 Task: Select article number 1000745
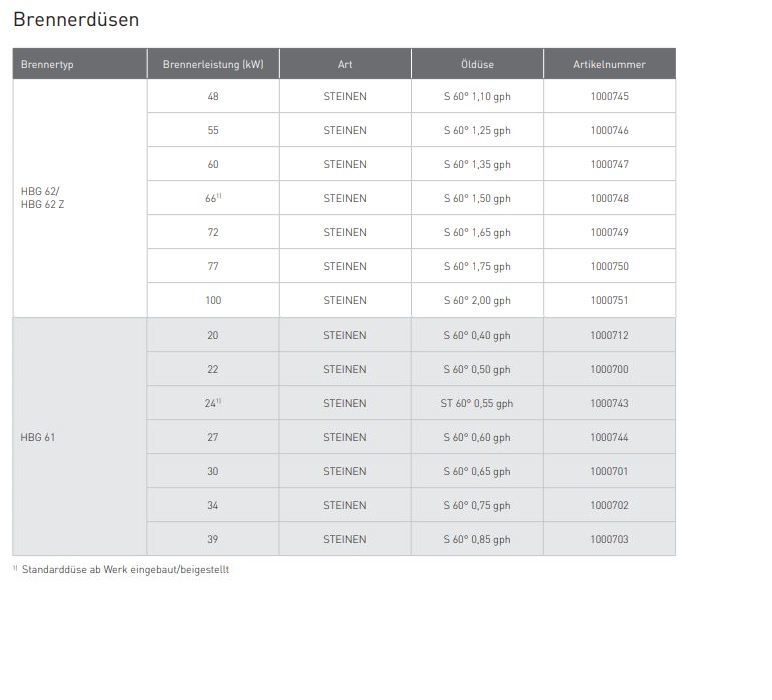(x=609, y=97)
